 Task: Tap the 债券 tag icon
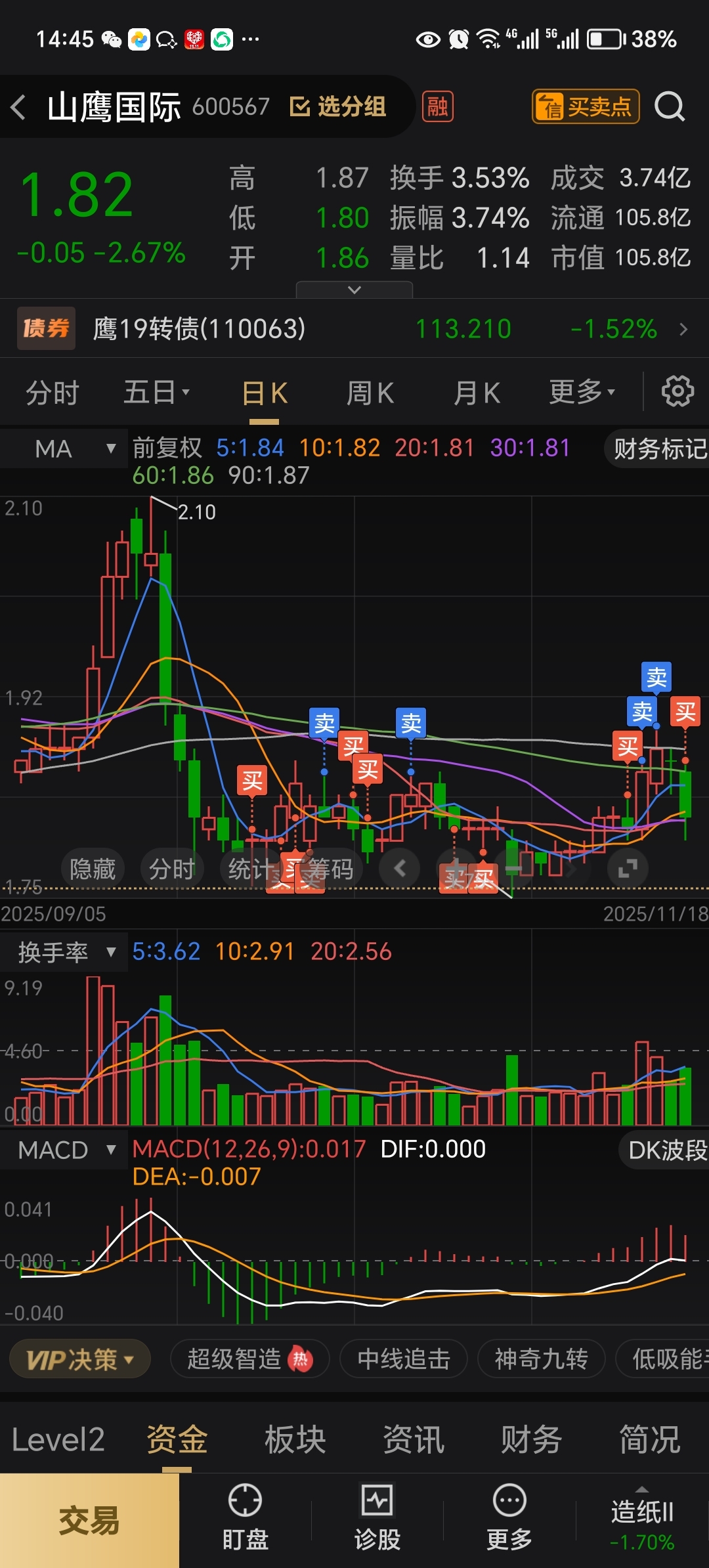(46, 328)
